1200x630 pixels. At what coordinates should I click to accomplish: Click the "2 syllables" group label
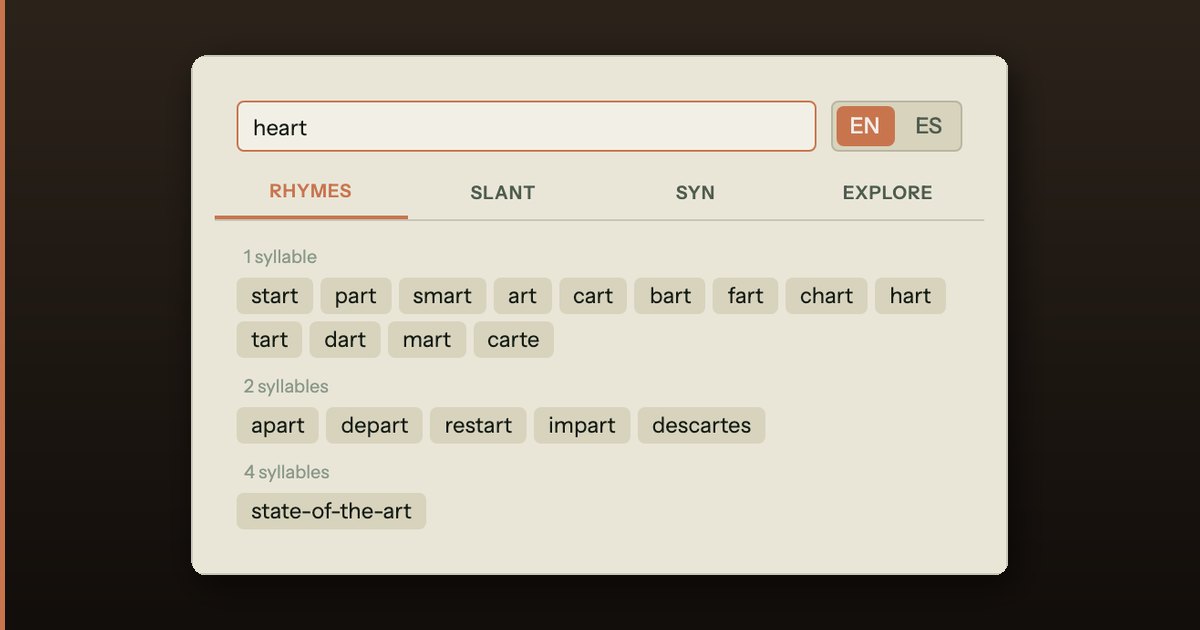tap(286, 386)
